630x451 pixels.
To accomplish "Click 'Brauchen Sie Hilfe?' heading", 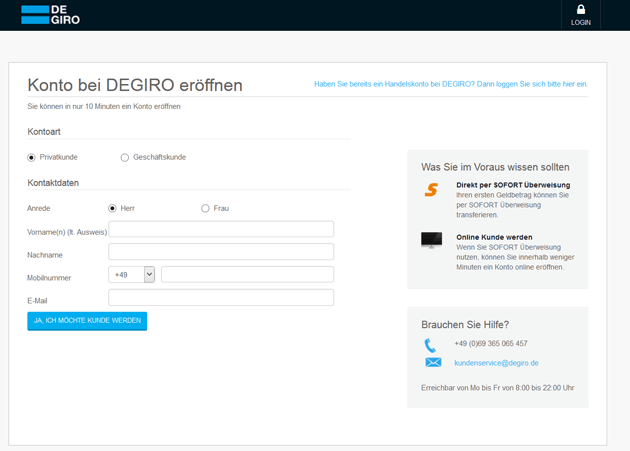I will 465,325.
